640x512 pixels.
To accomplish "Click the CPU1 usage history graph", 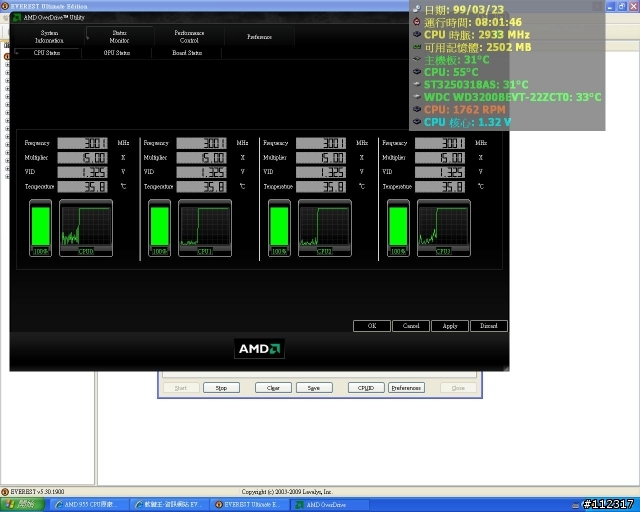I will click(x=205, y=228).
